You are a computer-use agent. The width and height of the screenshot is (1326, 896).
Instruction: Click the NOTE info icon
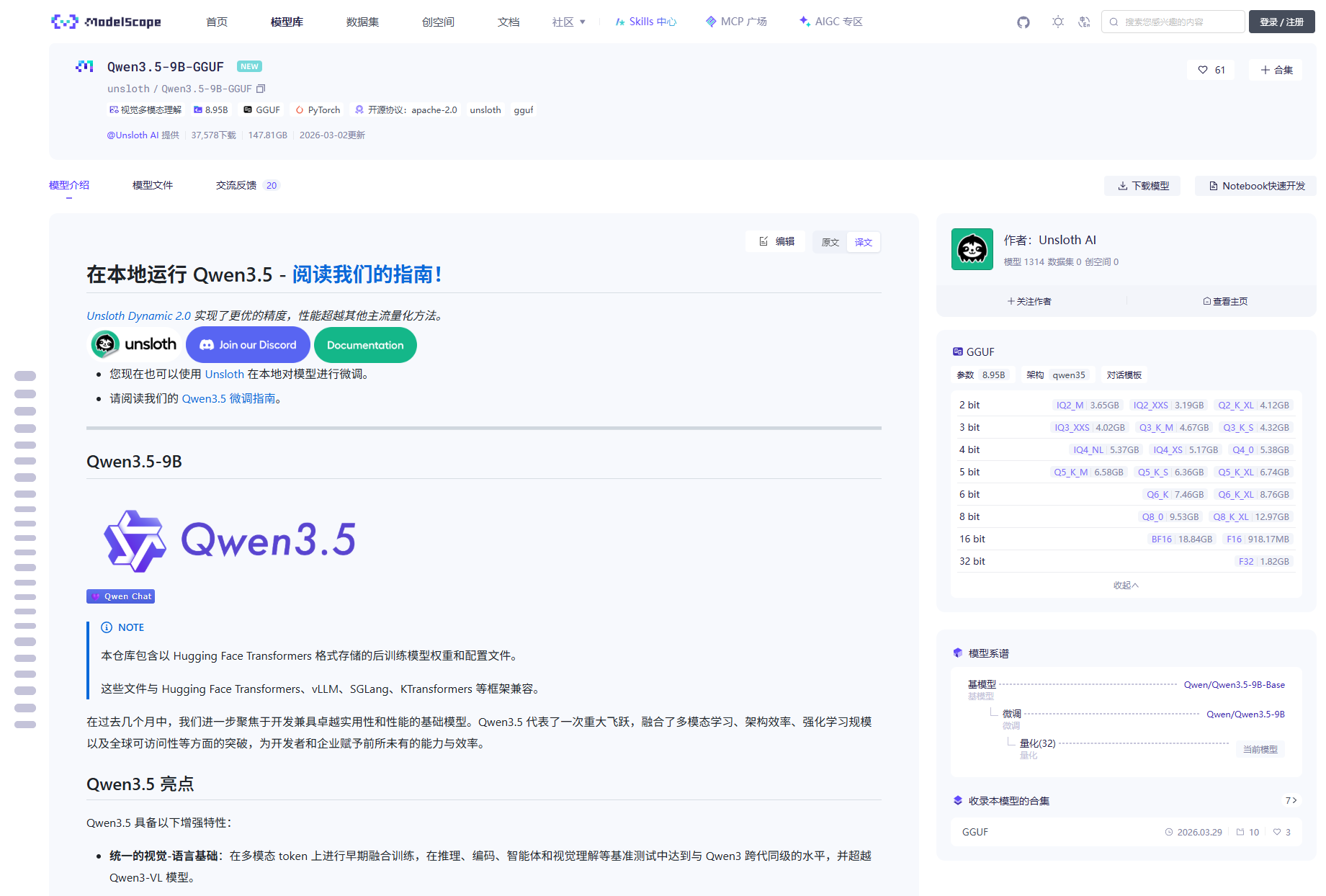pos(107,627)
